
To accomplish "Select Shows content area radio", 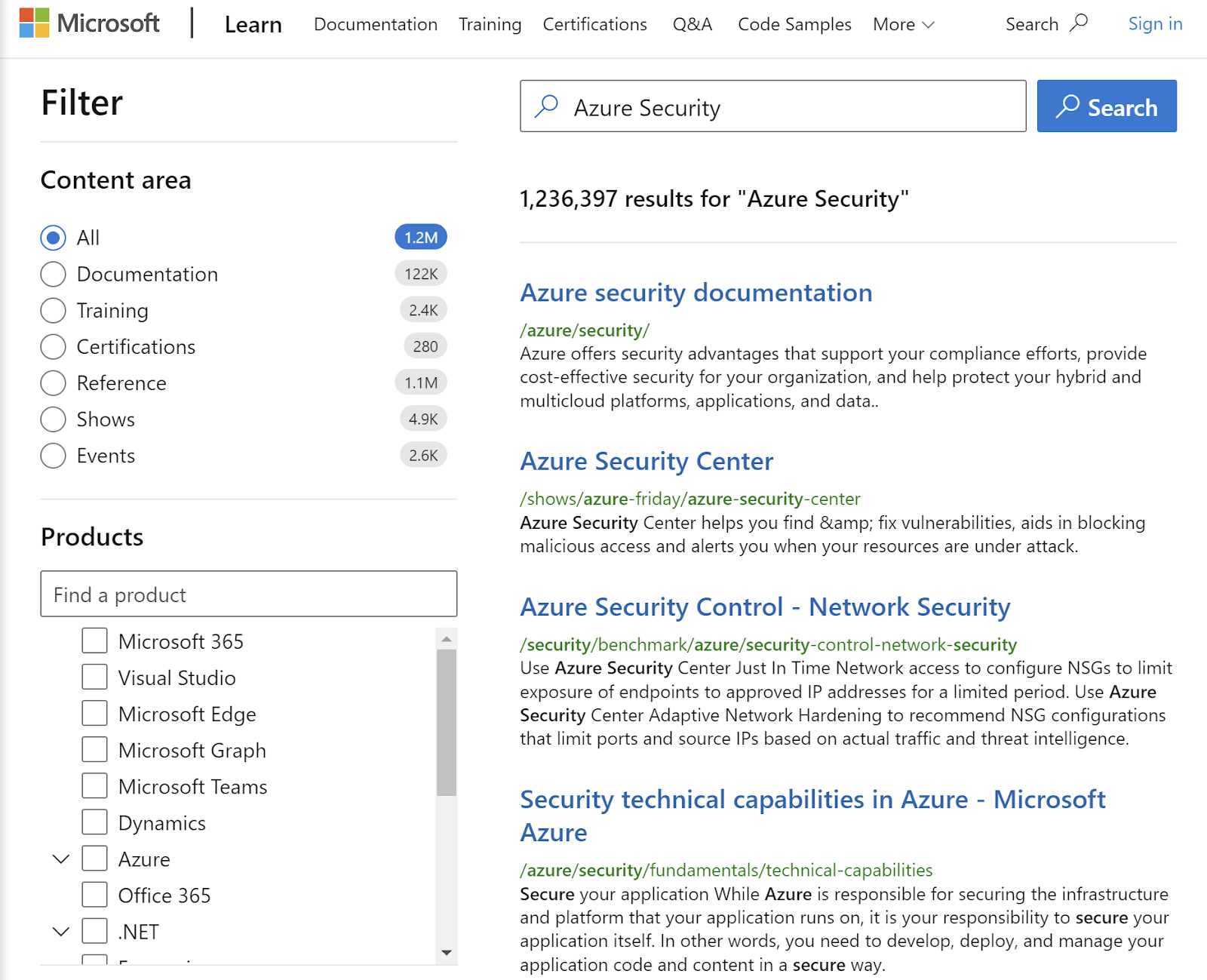I will [53, 419].
